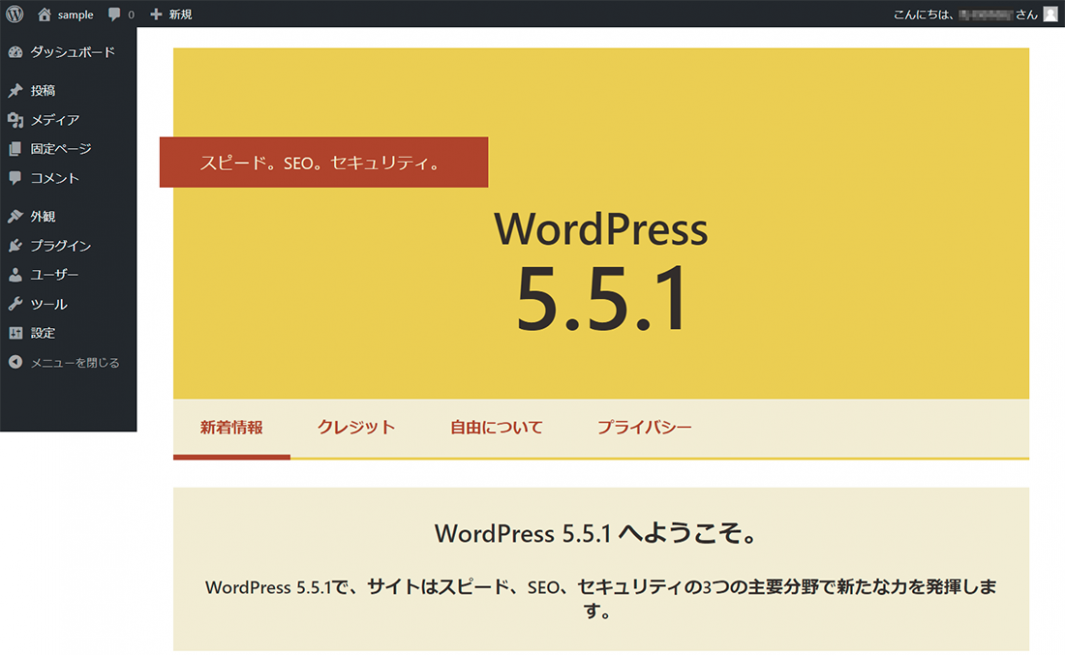Click the plus icon for 新規
The height and width of the screenshot is (655, 1065).
pyautogui.click(x=156, y=15)
